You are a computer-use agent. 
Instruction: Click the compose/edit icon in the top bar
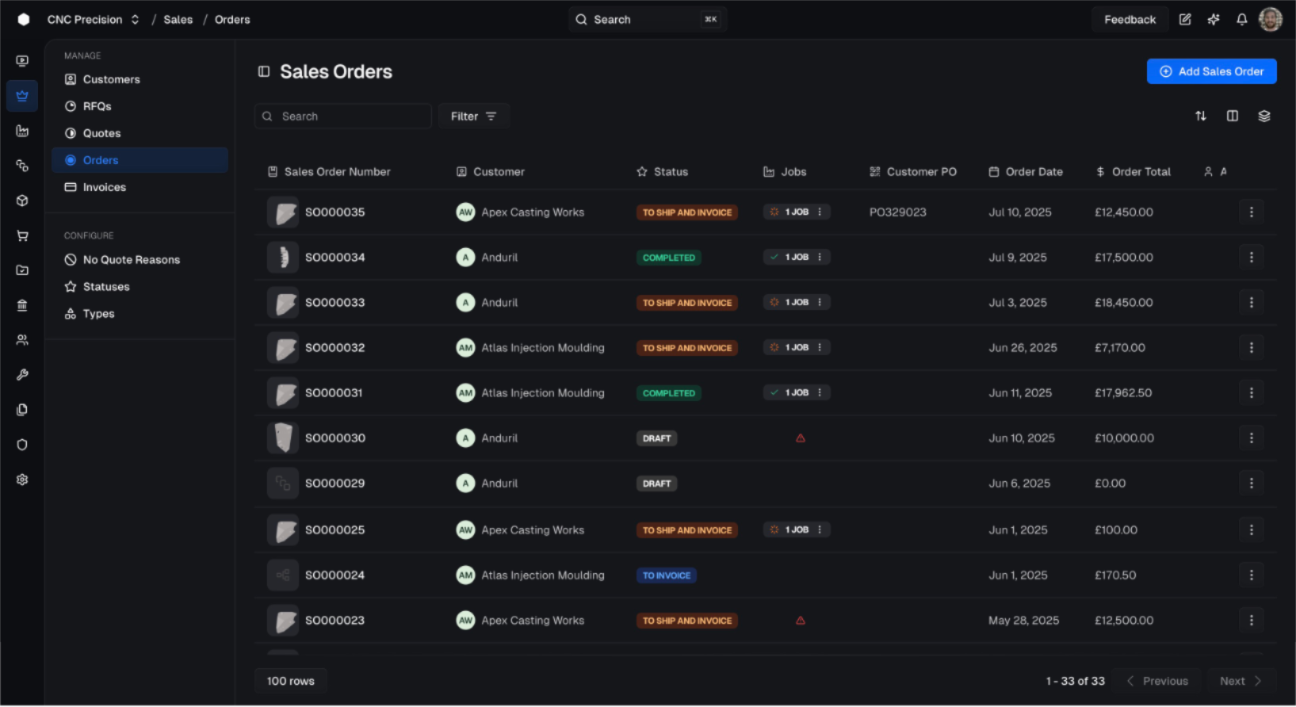point(1186,19)
